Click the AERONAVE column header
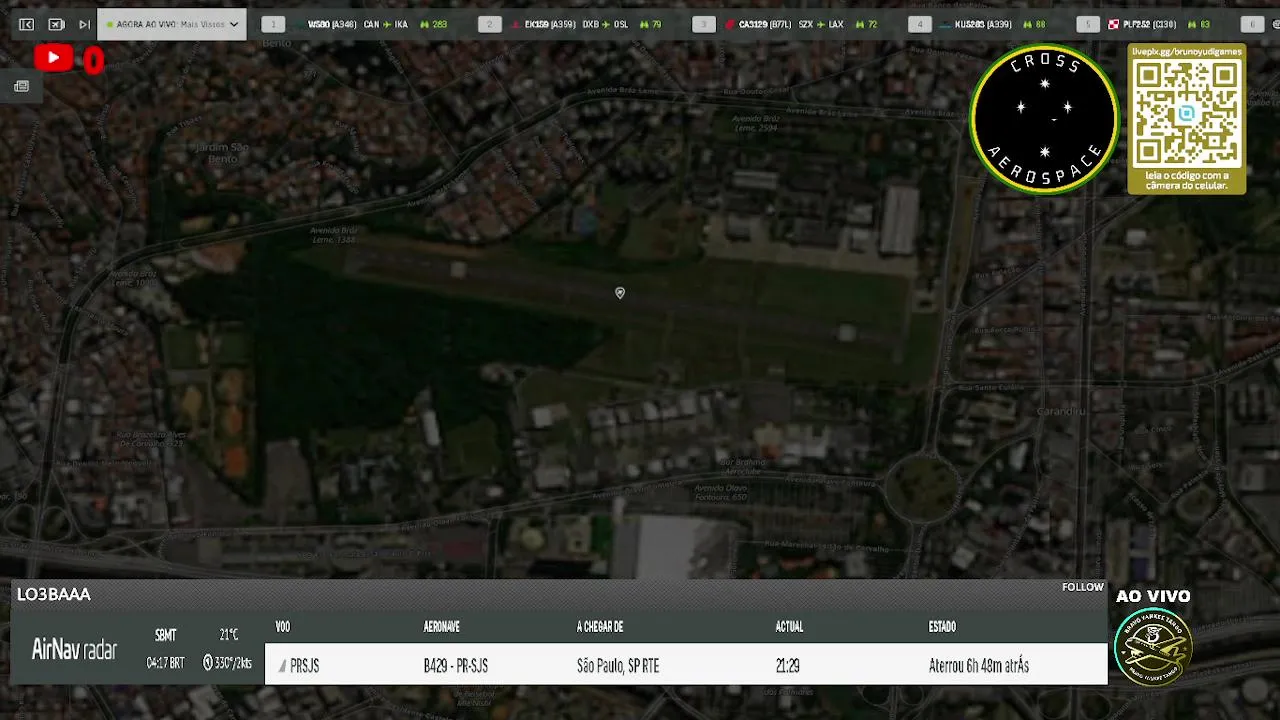 (x=442, y=627)
